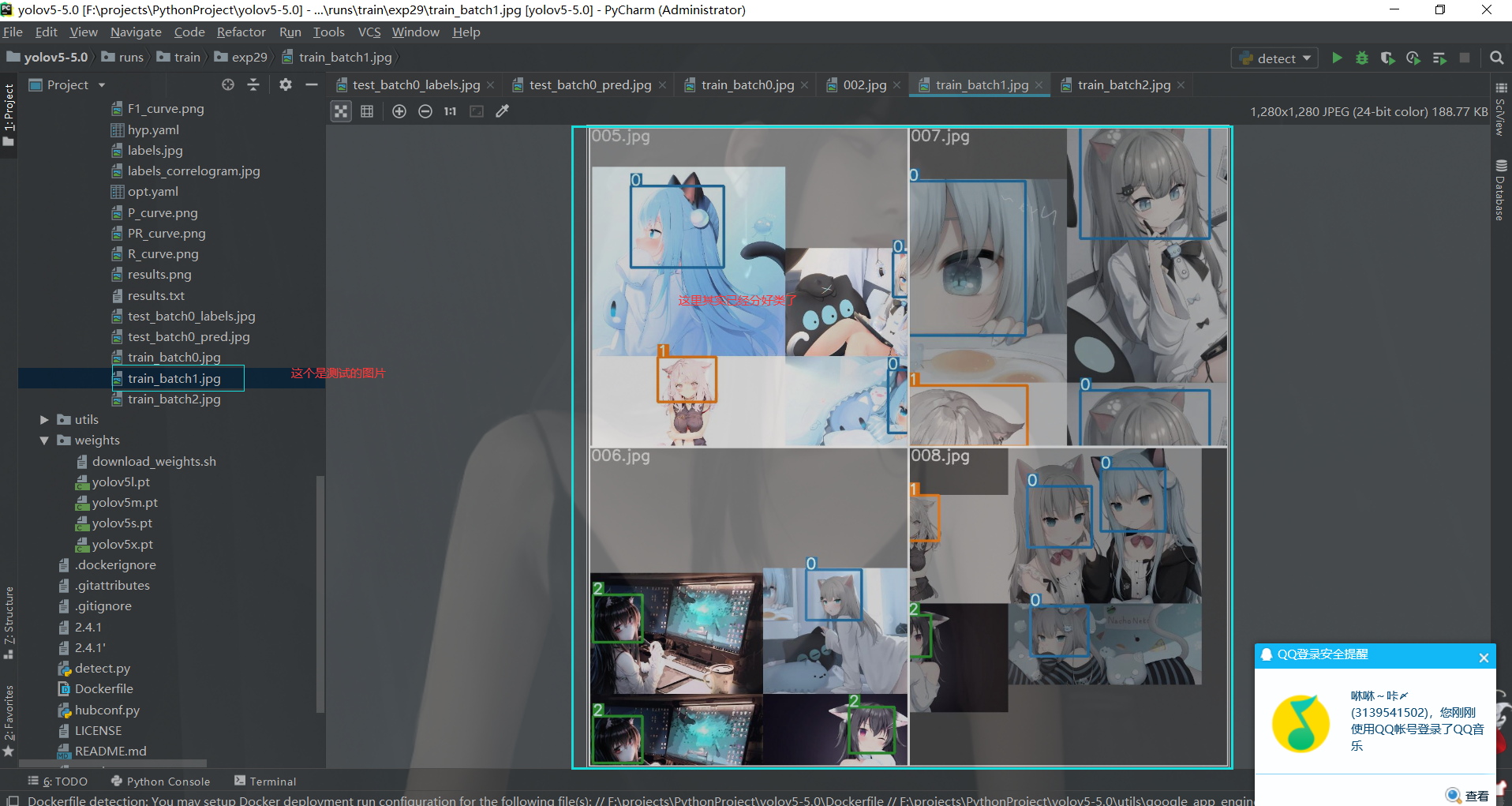Select yolov5s.pt weights file
This screenshot has height=806, width=1512.
(x=122, y=523)
